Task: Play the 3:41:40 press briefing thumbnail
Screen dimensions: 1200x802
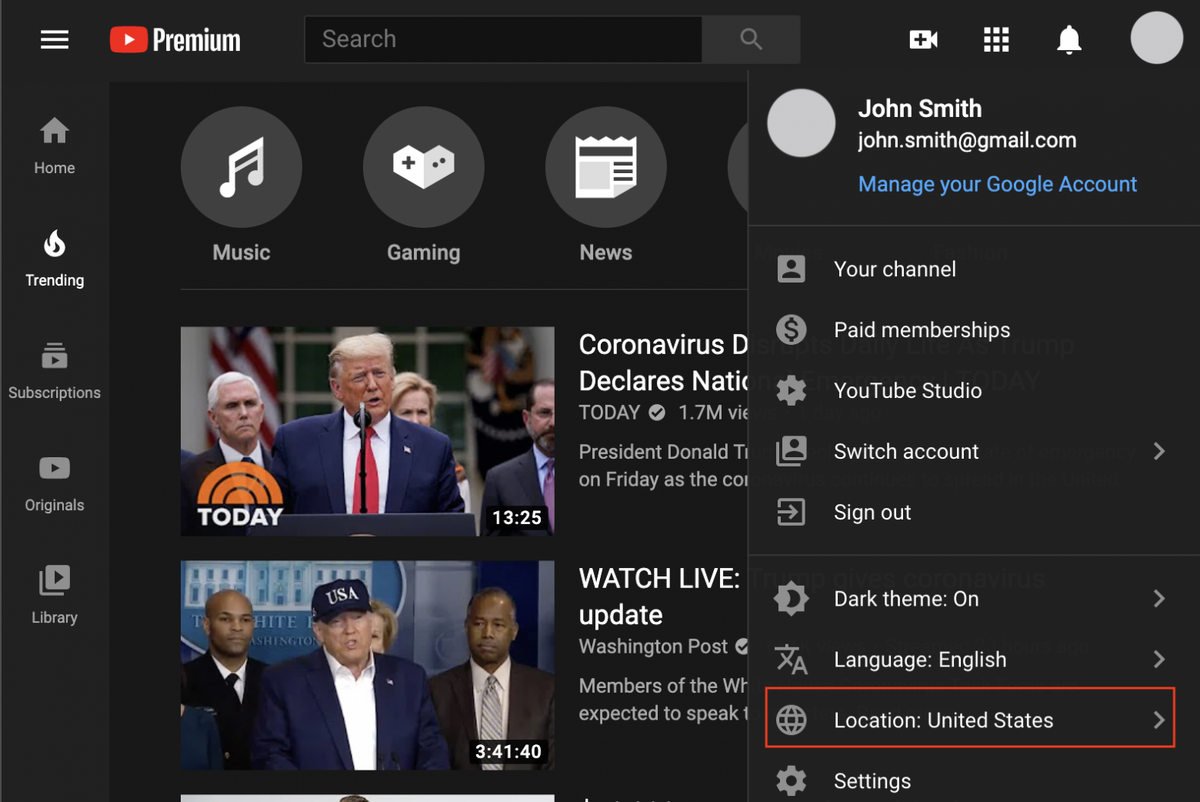Action: 367,665
